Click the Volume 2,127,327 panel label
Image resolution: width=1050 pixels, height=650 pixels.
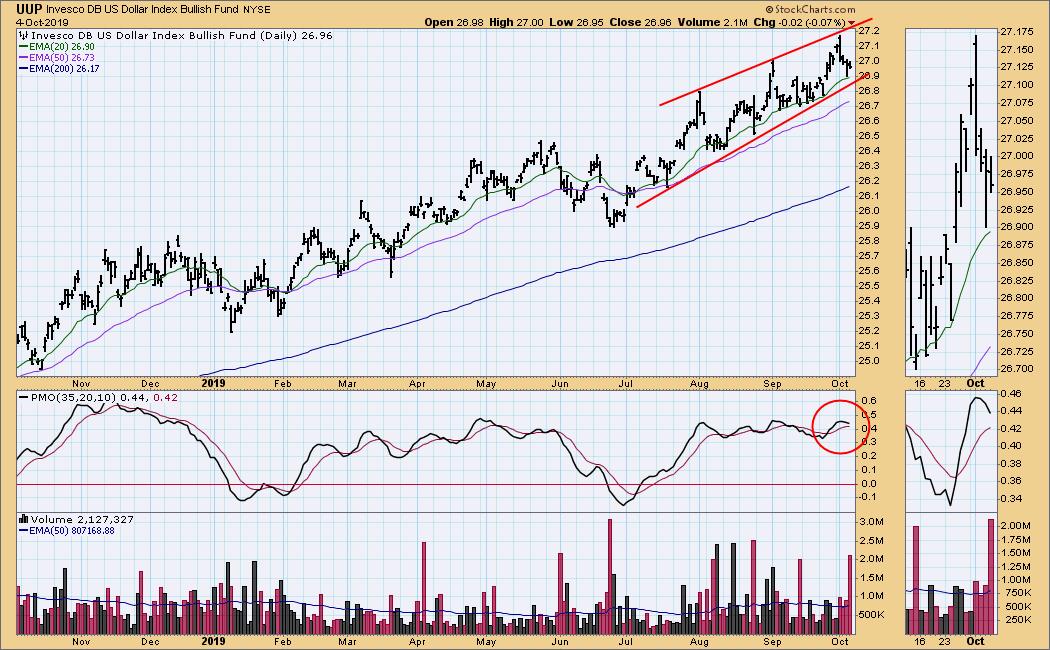[82, 519]
